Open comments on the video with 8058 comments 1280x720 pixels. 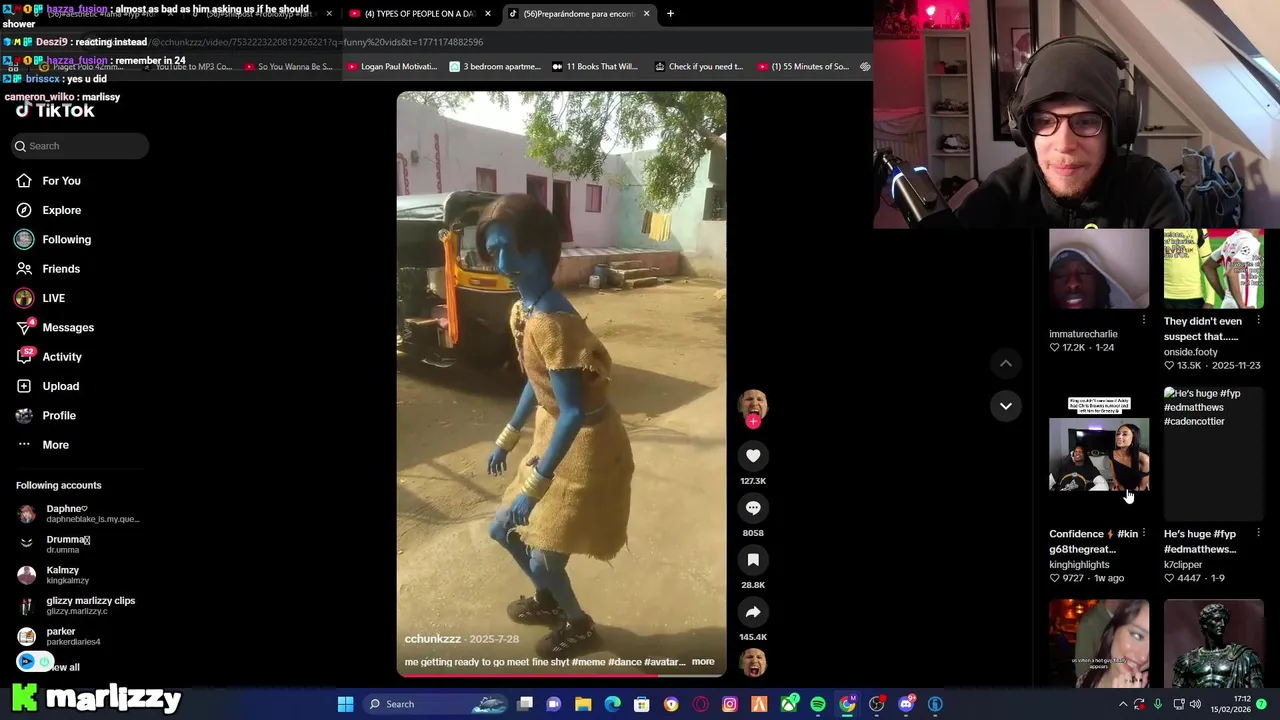[753, 508]
